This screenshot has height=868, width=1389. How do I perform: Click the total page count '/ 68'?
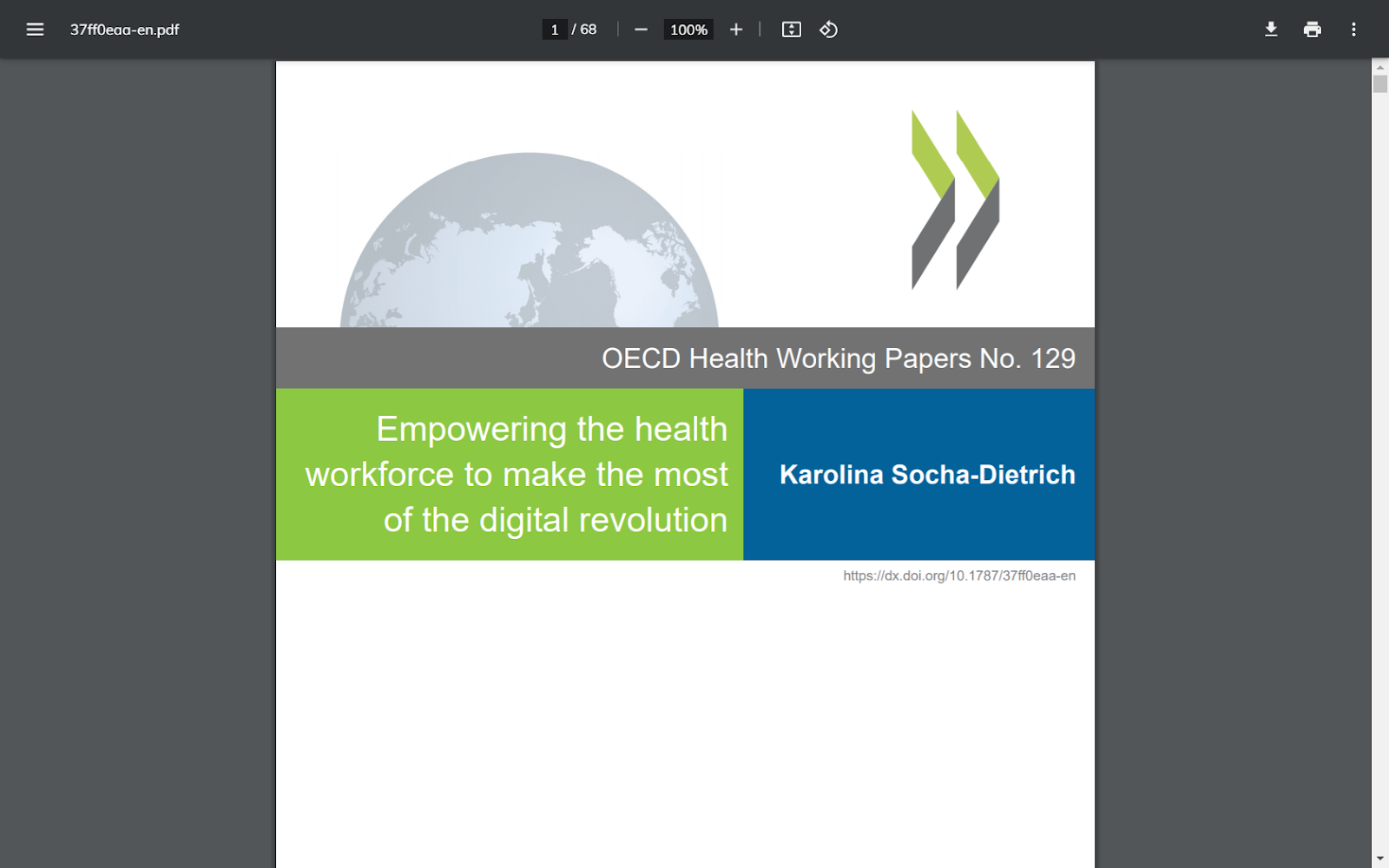[584, 30]
